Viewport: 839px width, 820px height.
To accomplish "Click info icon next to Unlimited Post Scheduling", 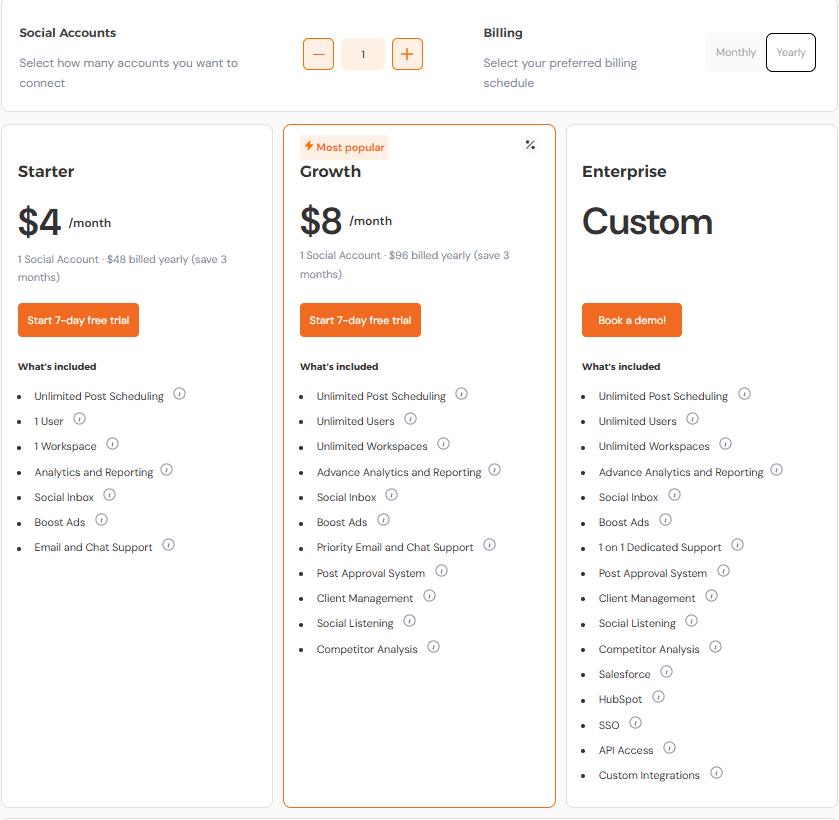I will pos(179,394).
